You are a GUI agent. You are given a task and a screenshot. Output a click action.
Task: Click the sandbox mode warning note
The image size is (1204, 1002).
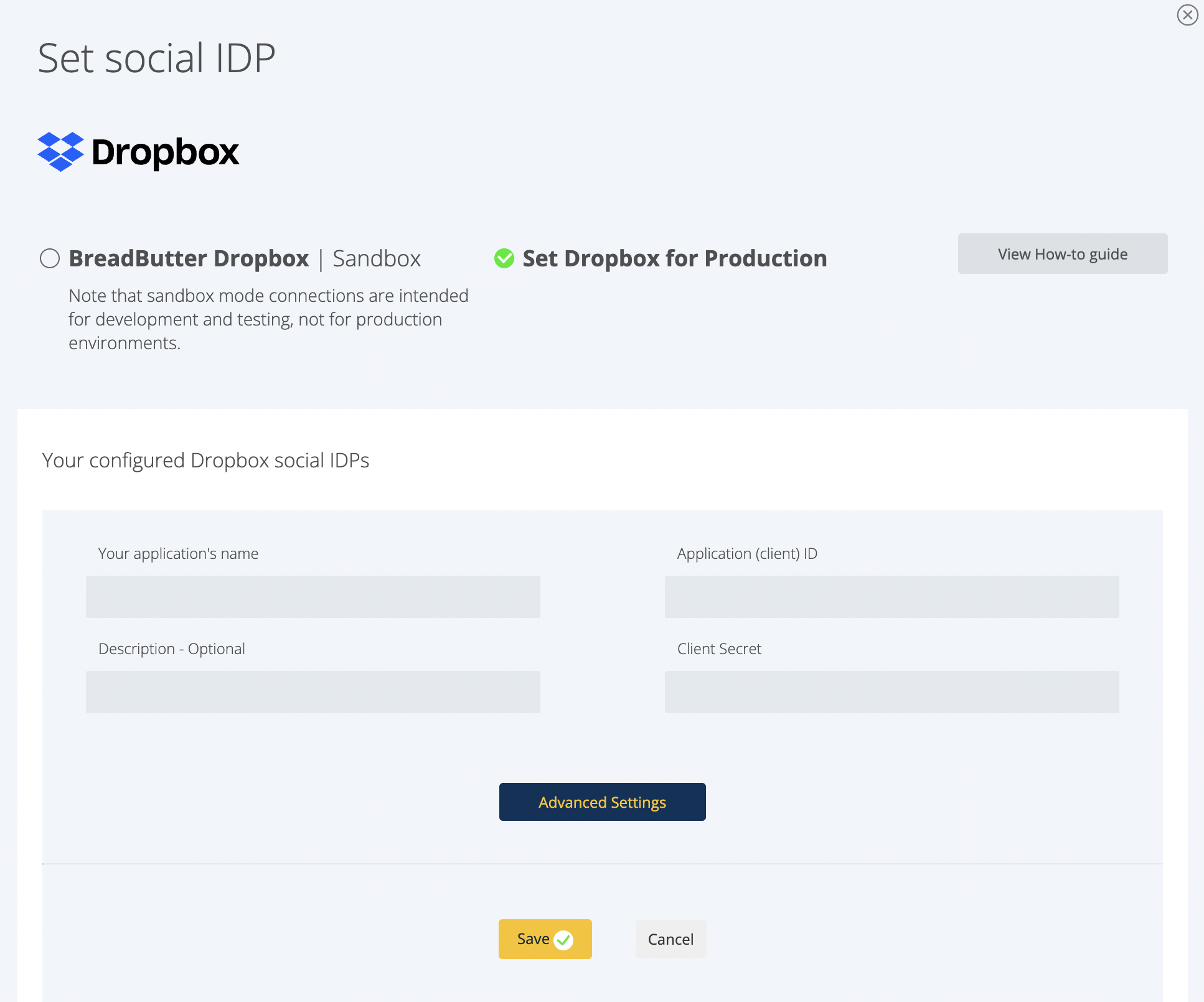pos(268,319)
